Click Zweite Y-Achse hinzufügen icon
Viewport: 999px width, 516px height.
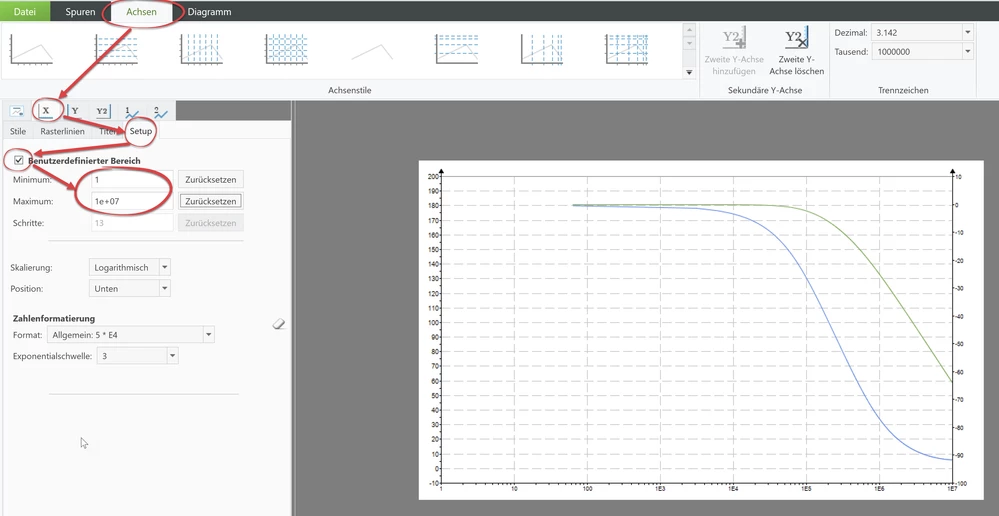(x=734, y=38)
